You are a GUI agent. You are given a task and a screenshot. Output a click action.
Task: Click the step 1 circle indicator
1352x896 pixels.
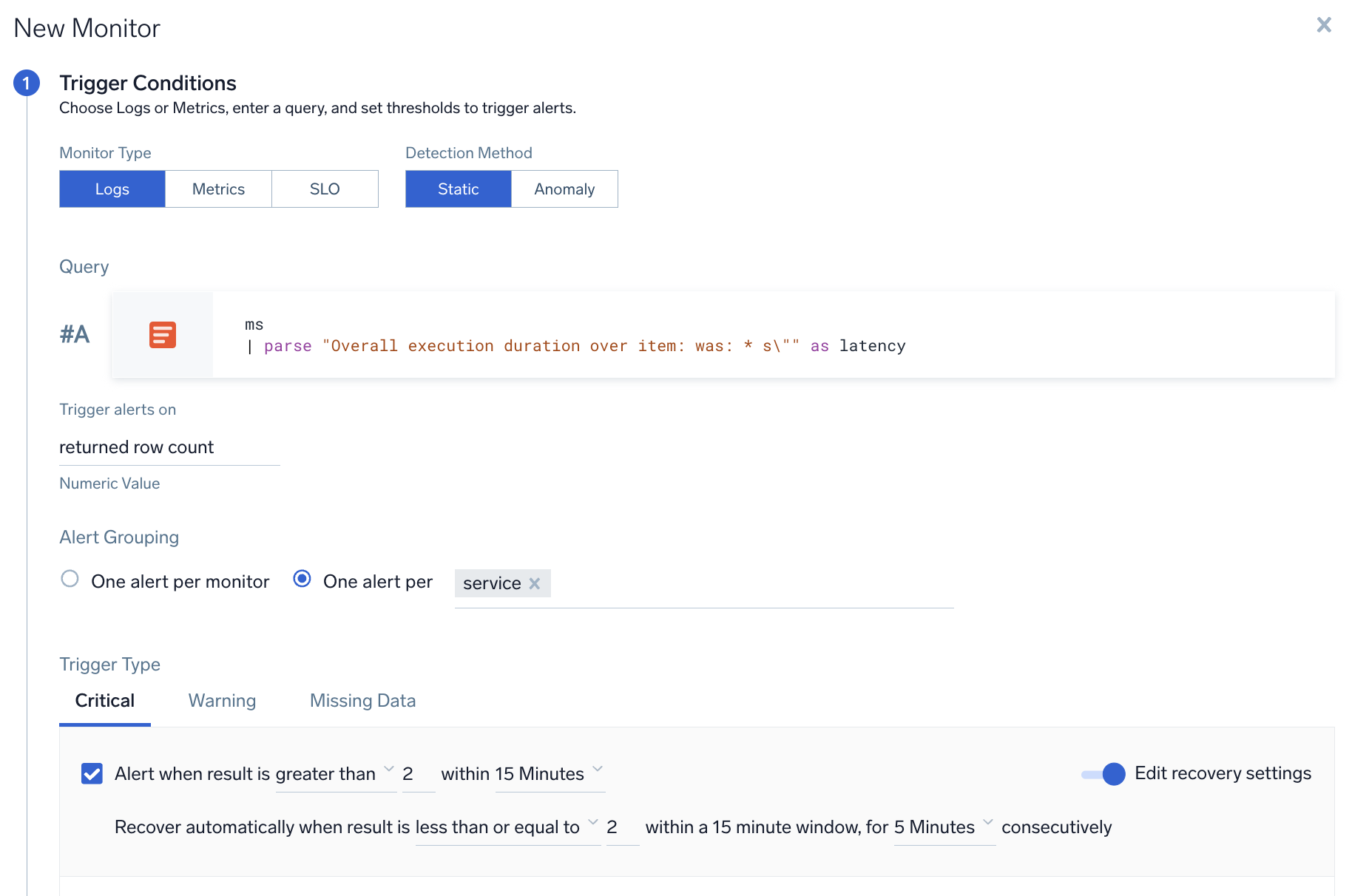pyautogui.click(x=27, y=83)
